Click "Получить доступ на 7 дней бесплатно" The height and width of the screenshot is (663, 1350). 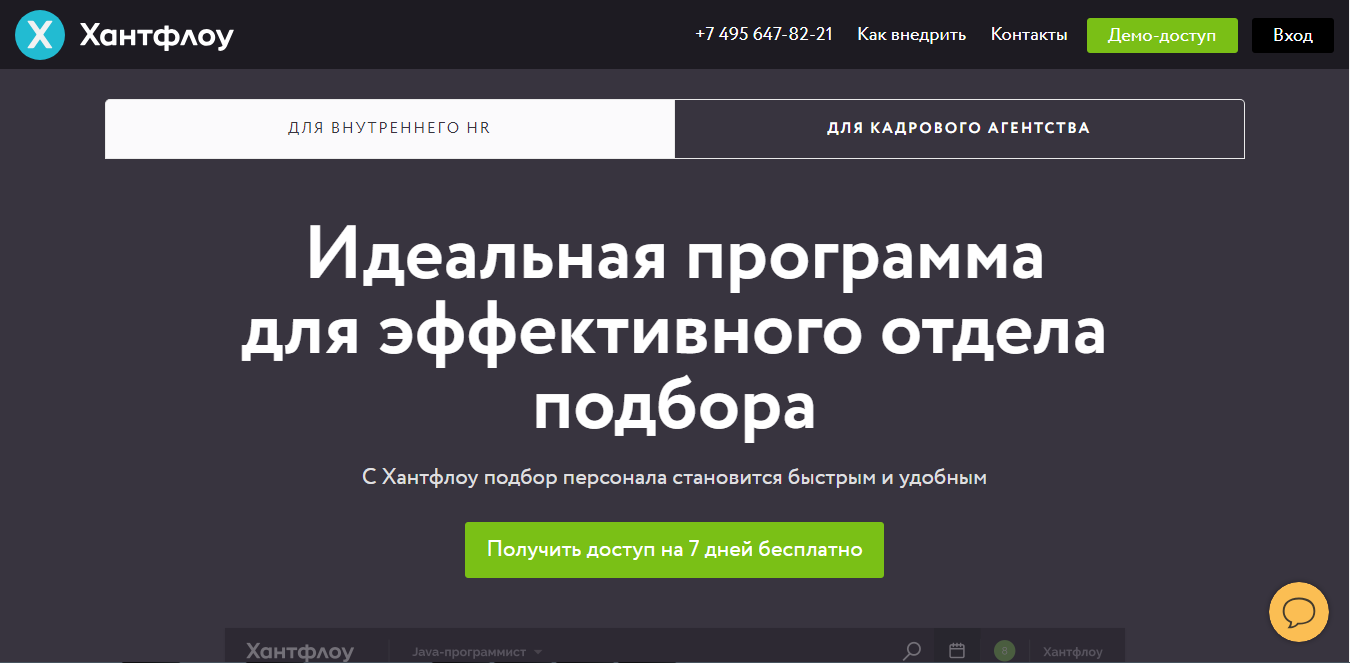[x=674, y=549]
